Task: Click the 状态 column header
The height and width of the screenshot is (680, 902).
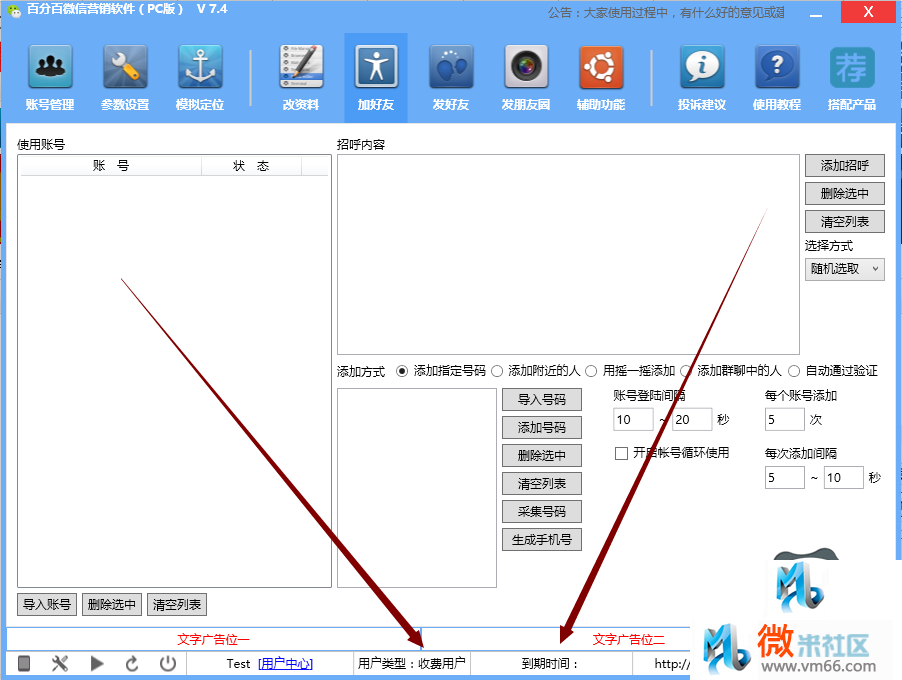Action: click(251, 166)
